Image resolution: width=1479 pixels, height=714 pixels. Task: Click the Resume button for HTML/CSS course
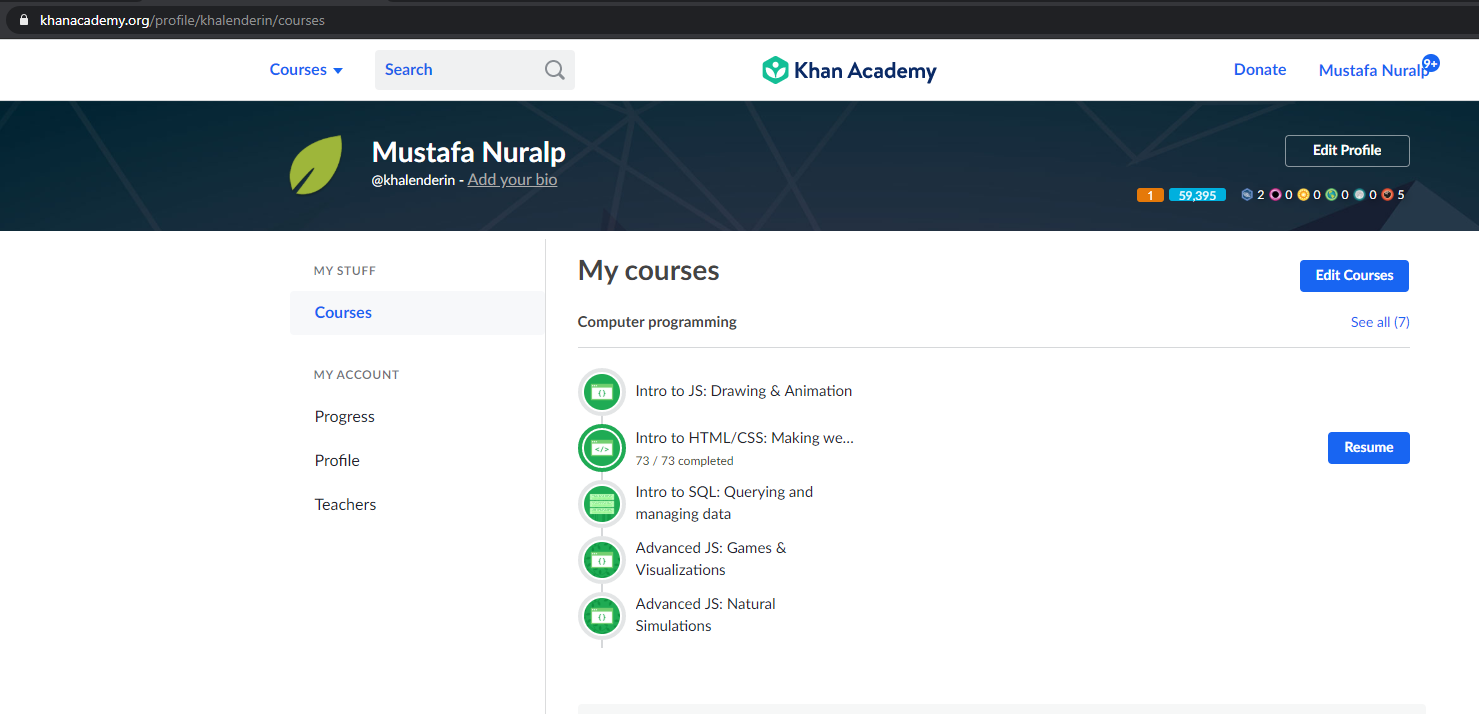(1368, 448)
